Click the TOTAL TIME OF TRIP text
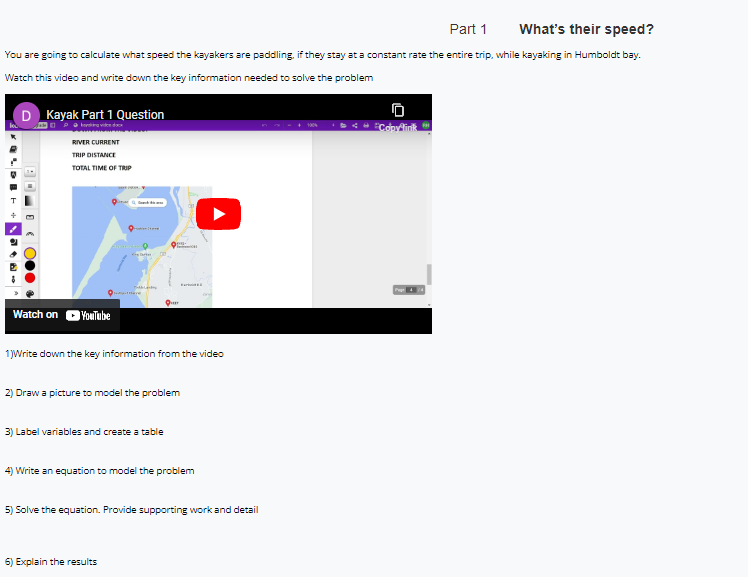The image size is (748, 577). coord(102,168)
